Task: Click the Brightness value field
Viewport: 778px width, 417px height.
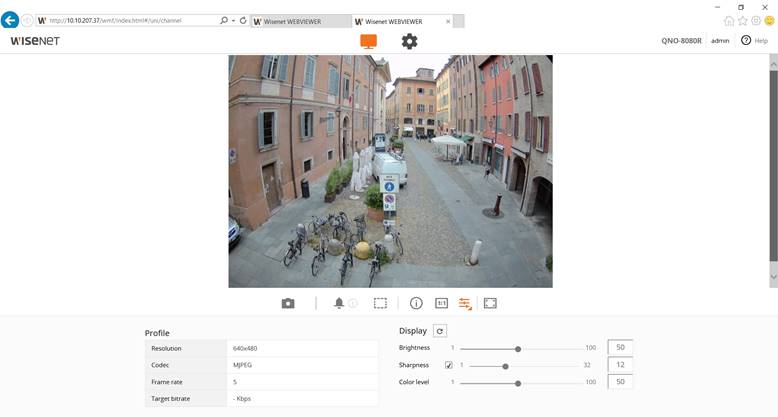Action: tap(620, 348)
